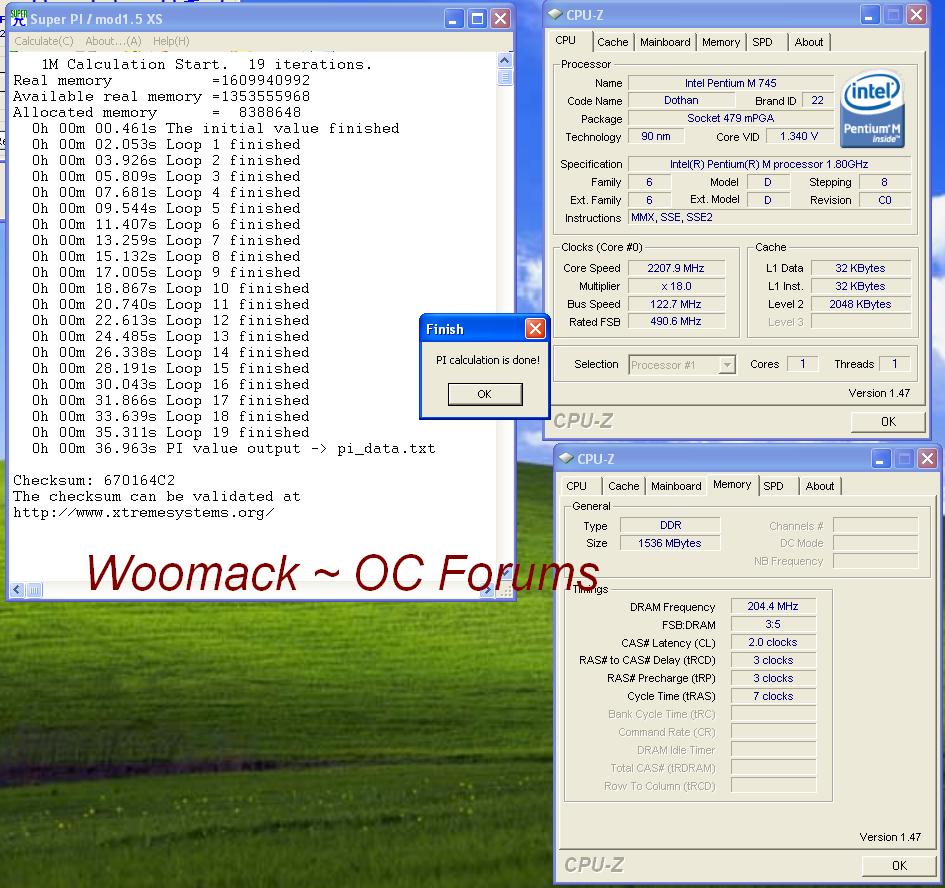945x888 pixels.
Task: Click Super PI vertical scrollbar up arrow
Action: tap(505, 60)
